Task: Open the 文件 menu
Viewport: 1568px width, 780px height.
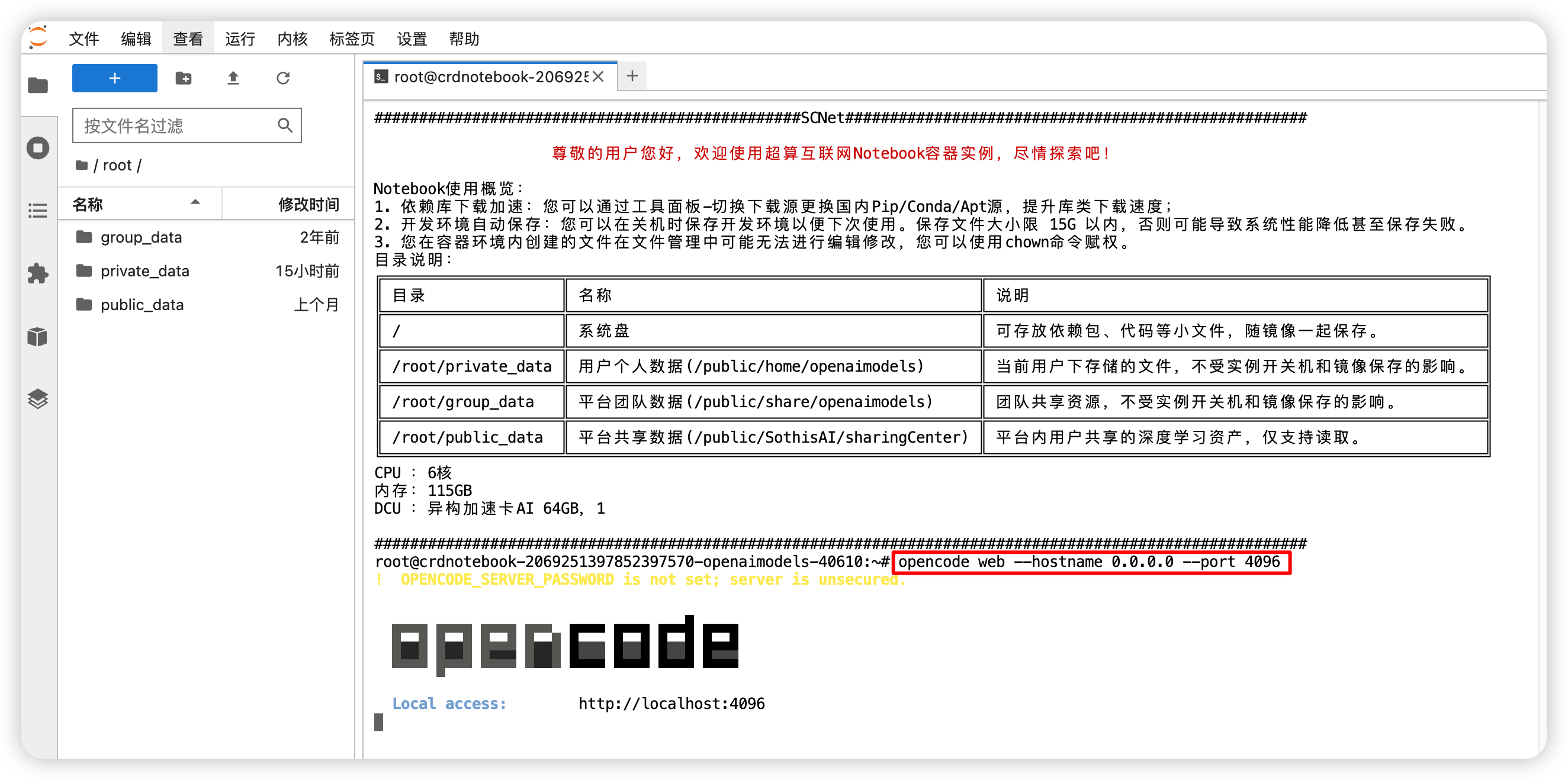Action: 84,39
